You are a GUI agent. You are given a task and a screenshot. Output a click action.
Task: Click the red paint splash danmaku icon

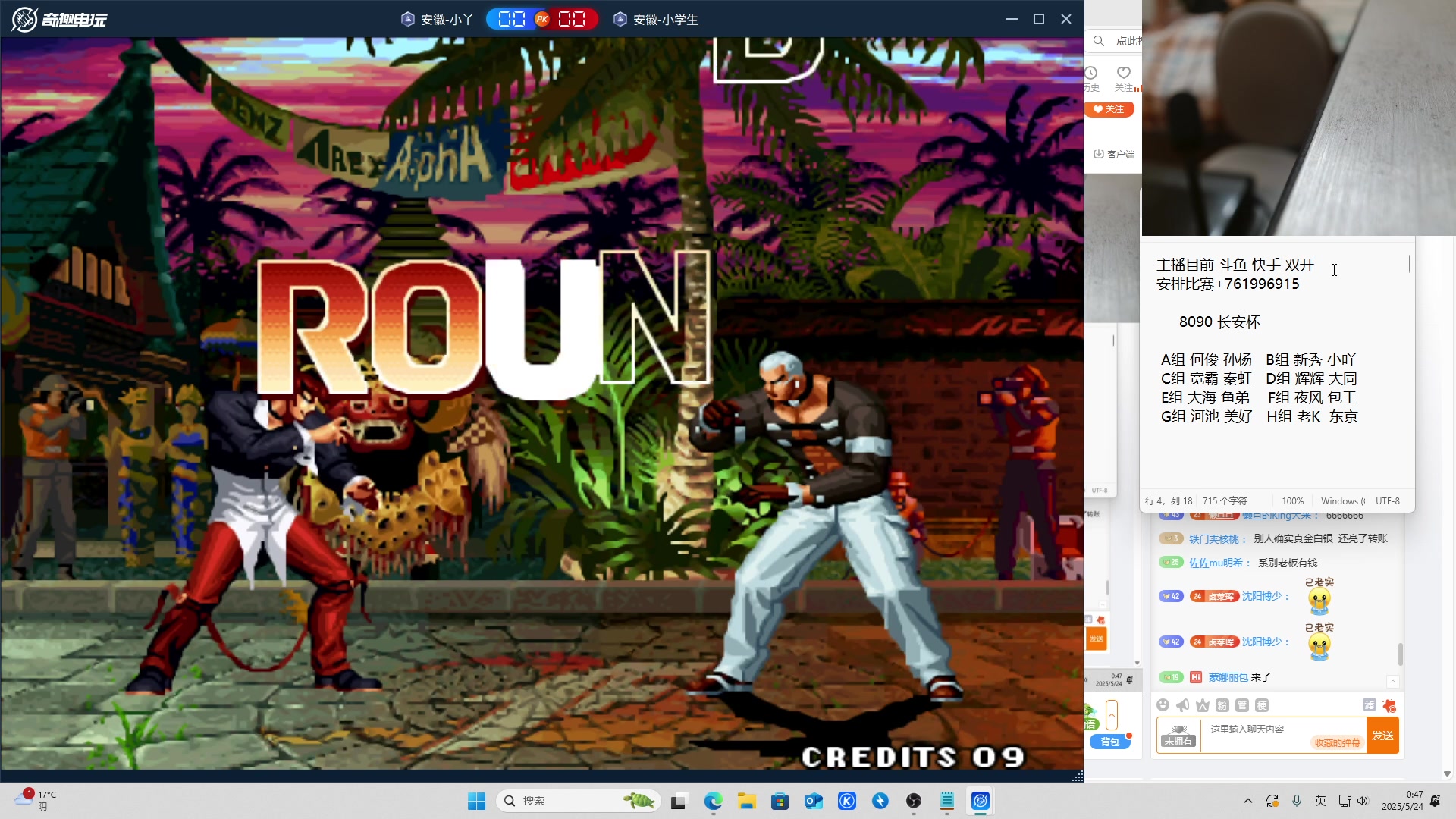(x=1389, y=705)
